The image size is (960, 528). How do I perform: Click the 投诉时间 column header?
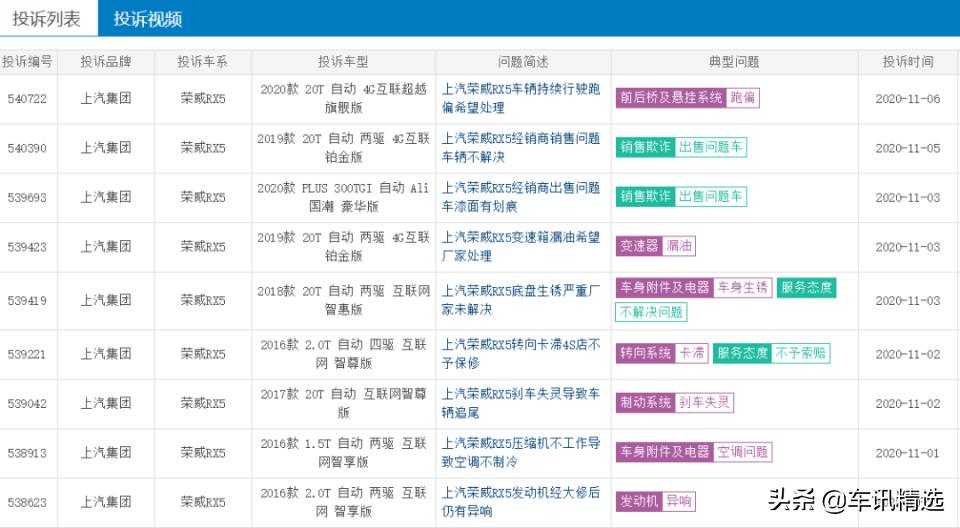tap(908, 62)
